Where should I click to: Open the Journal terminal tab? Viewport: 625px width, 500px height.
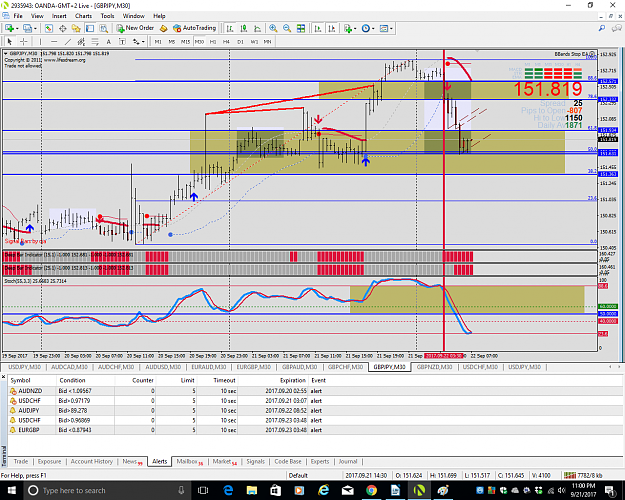[x=348, y=461]
